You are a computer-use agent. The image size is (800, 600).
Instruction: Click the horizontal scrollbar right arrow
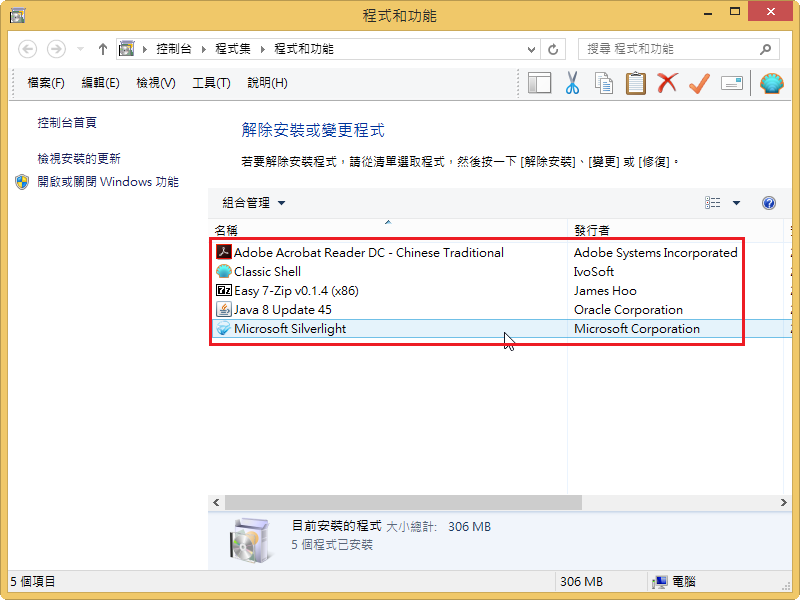coord(784,503)
